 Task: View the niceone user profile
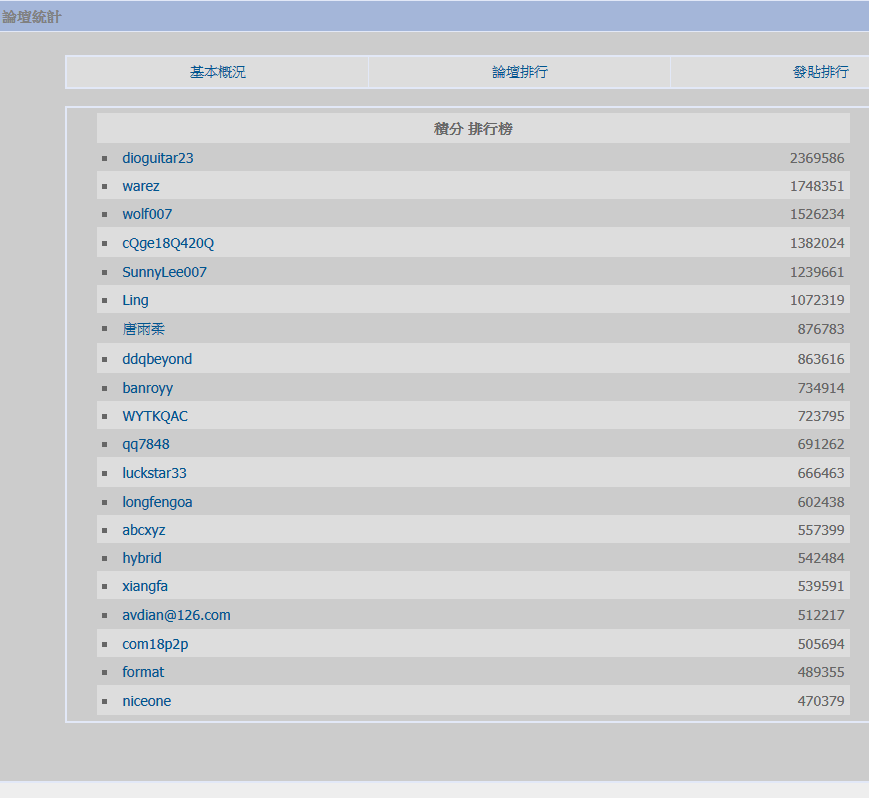[147, 701]
